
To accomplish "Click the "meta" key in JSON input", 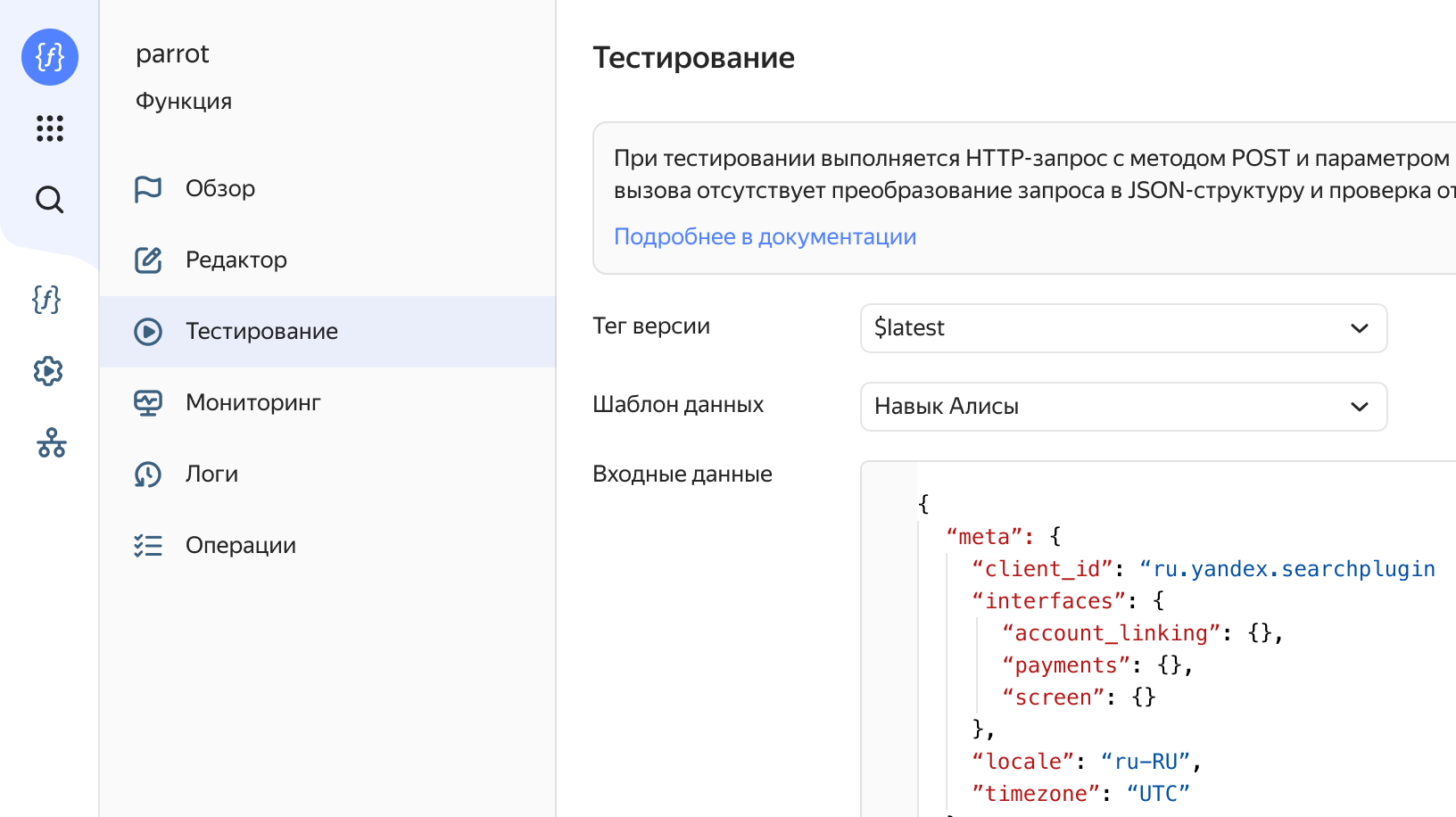I will [x=984, y=537].
